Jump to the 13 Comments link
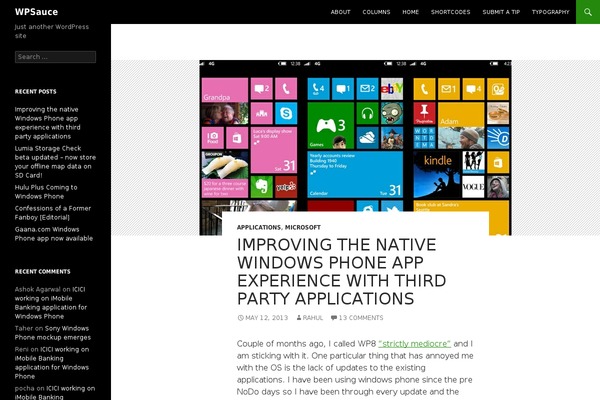This screenshot has width=600, height=400. [361, 318]
